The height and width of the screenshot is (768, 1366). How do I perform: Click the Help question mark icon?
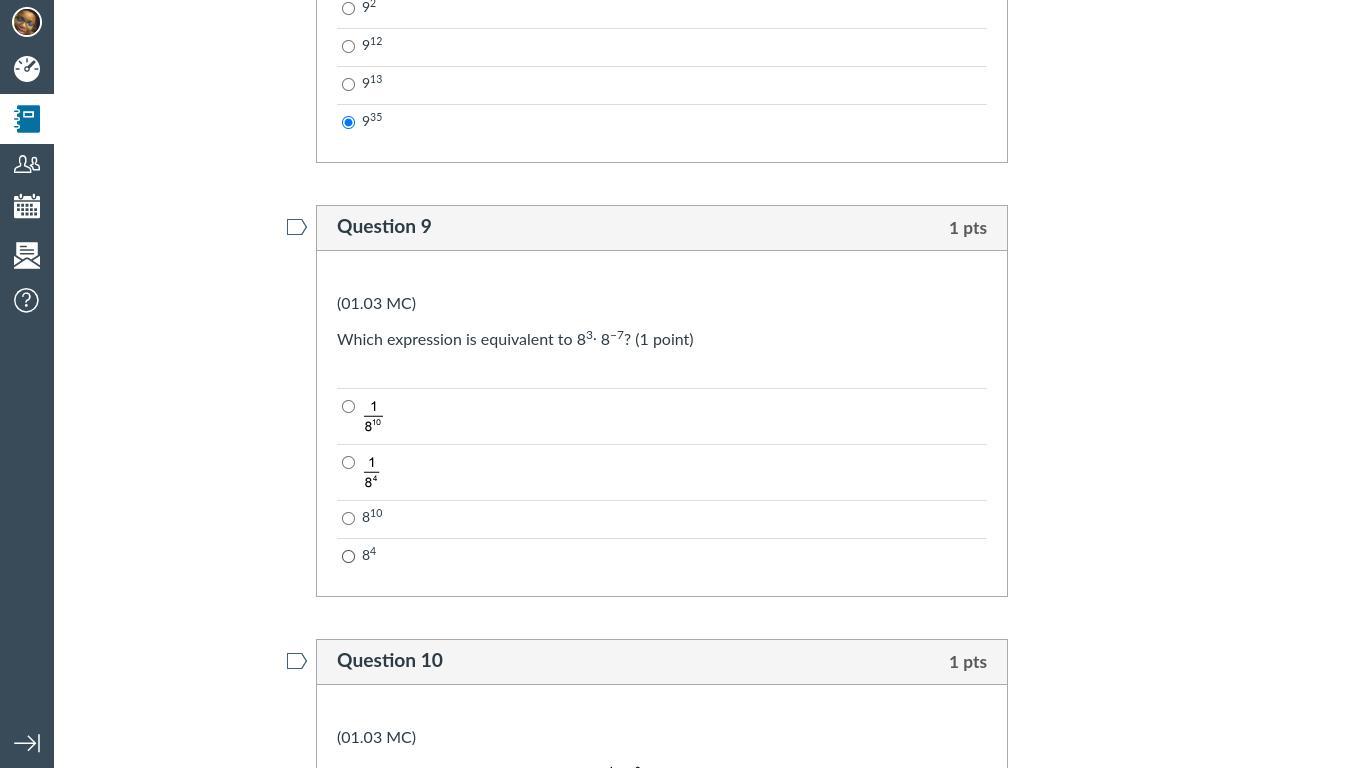[27, 301]
